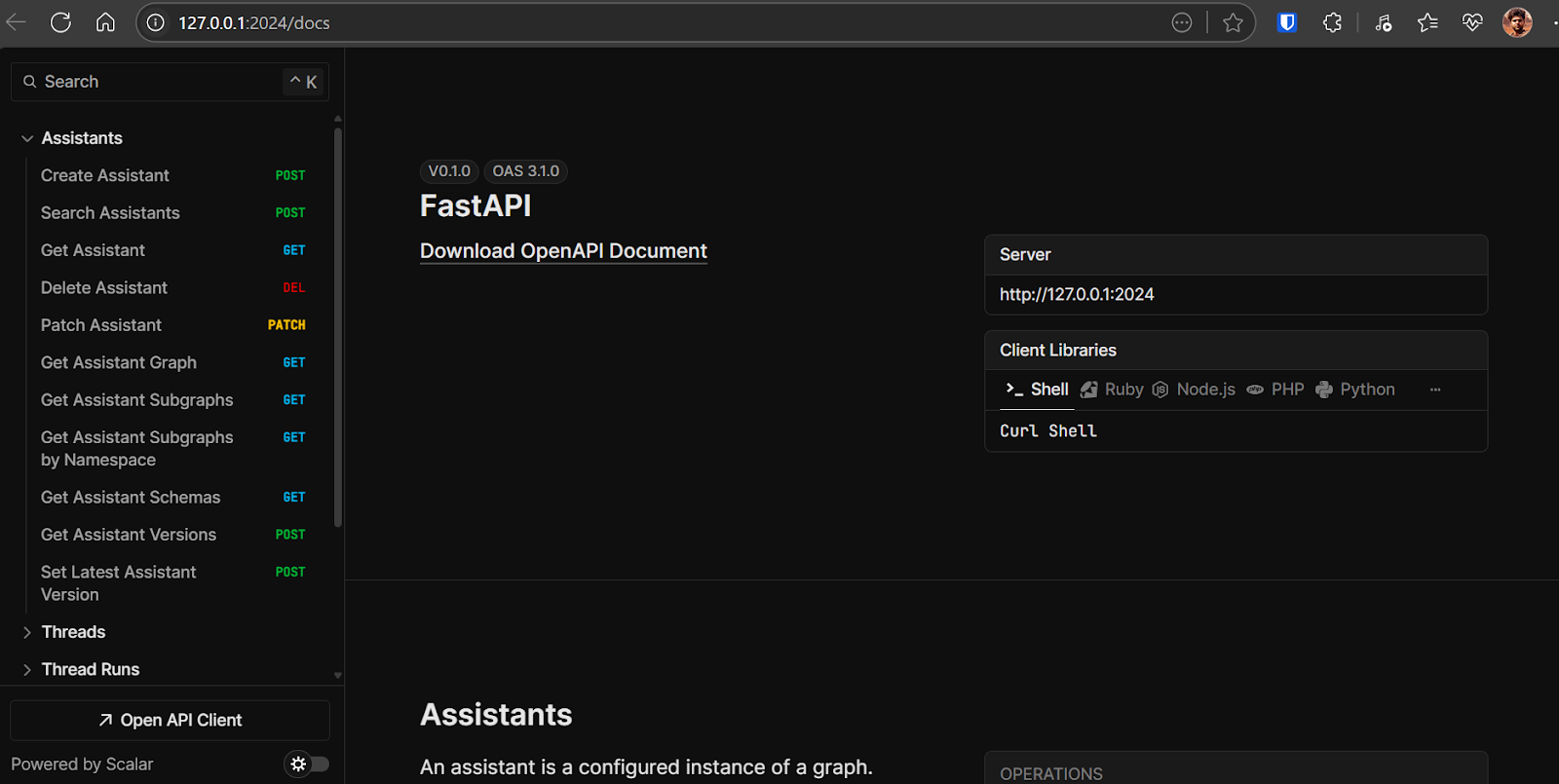Open Get Assistant Subgraphs by Namespace

coord(173,448)
